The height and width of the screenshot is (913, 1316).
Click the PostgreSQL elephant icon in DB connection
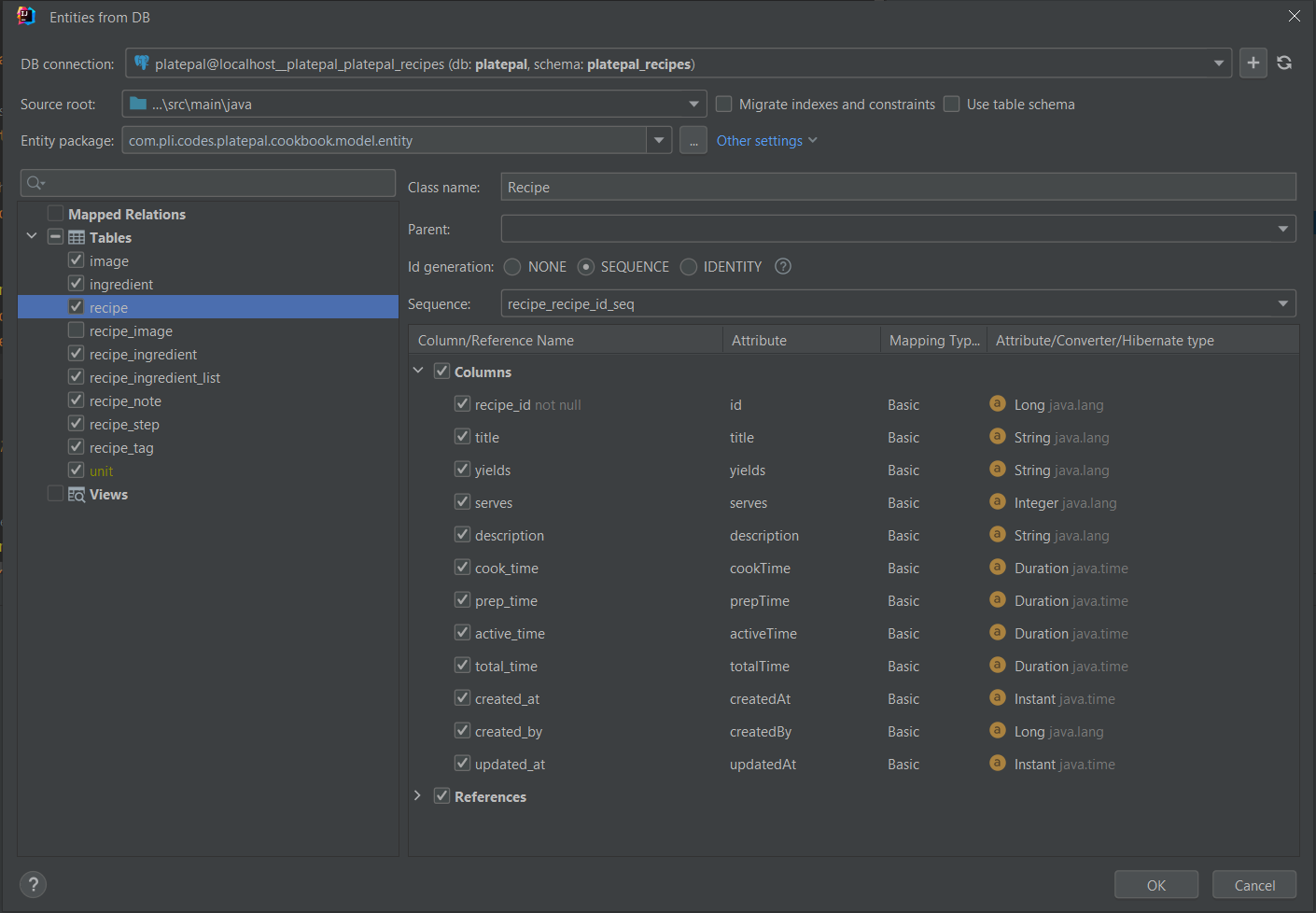142,63
